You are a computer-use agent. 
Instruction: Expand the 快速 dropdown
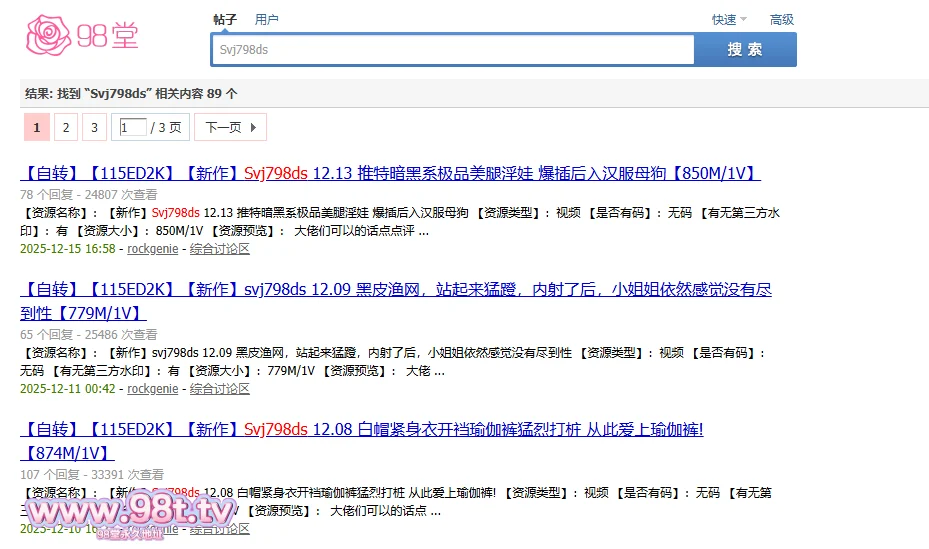tap(729, 20)
